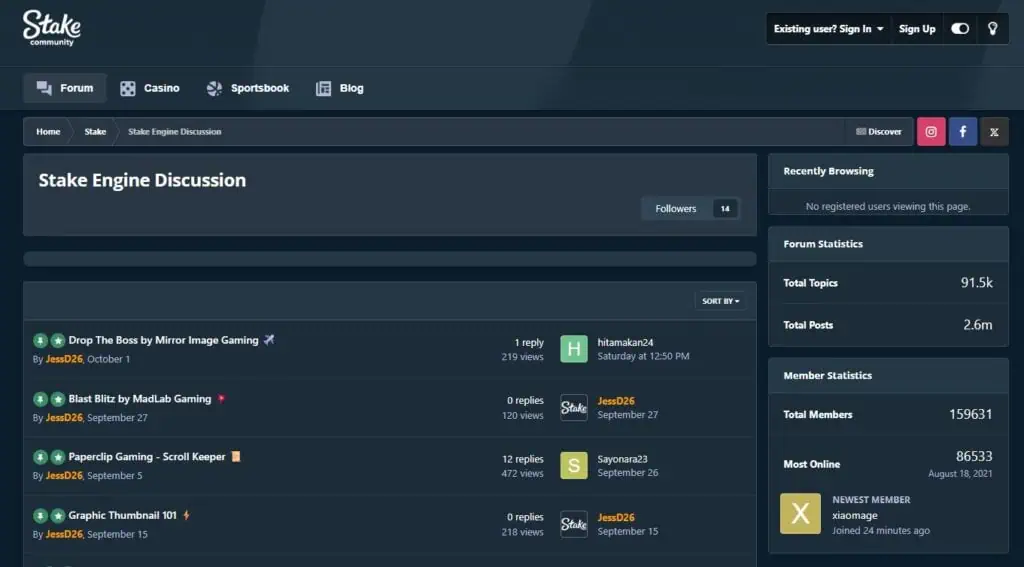Go to the Blog tab
Viewport: 1024px width, 567px height.
point(340,88)
